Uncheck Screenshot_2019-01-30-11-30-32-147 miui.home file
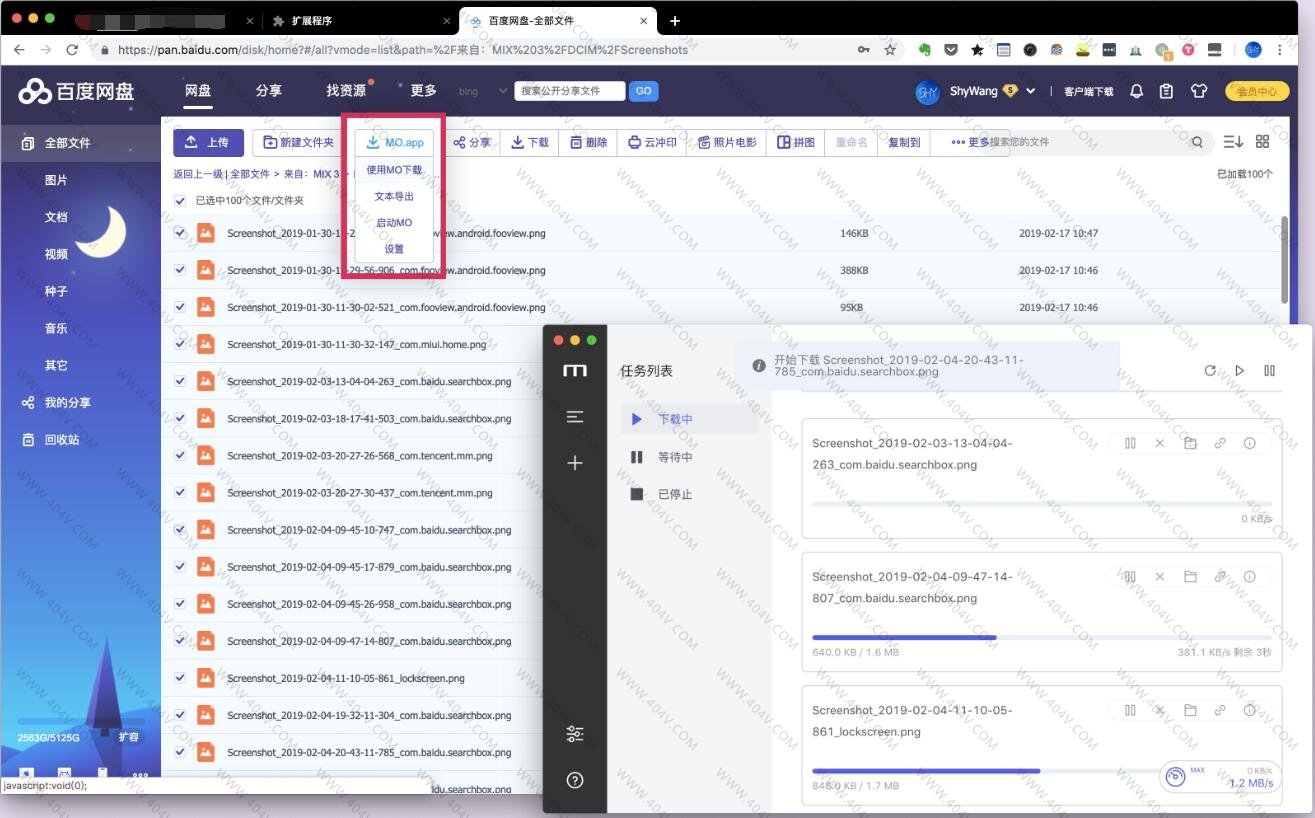 [180, 344]
